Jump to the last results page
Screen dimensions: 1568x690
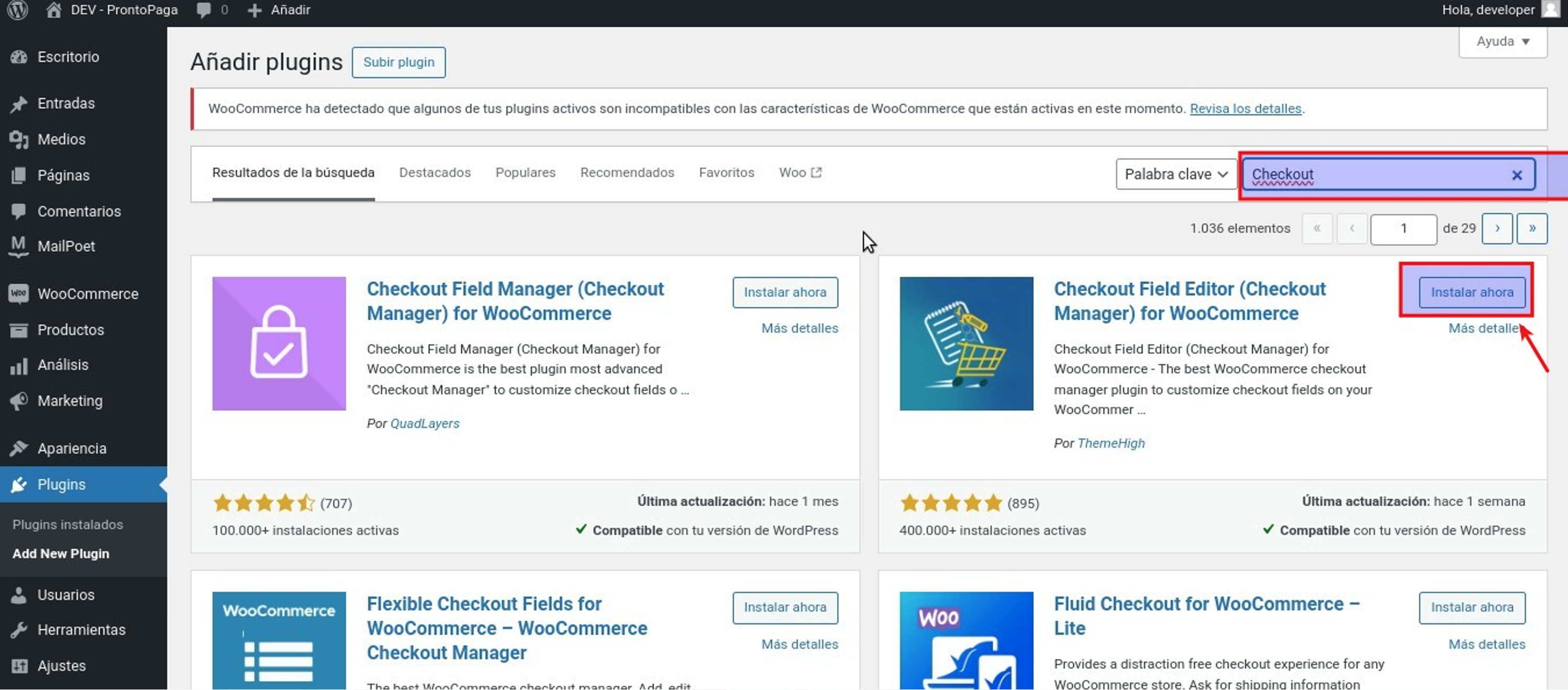(1531, 228)
